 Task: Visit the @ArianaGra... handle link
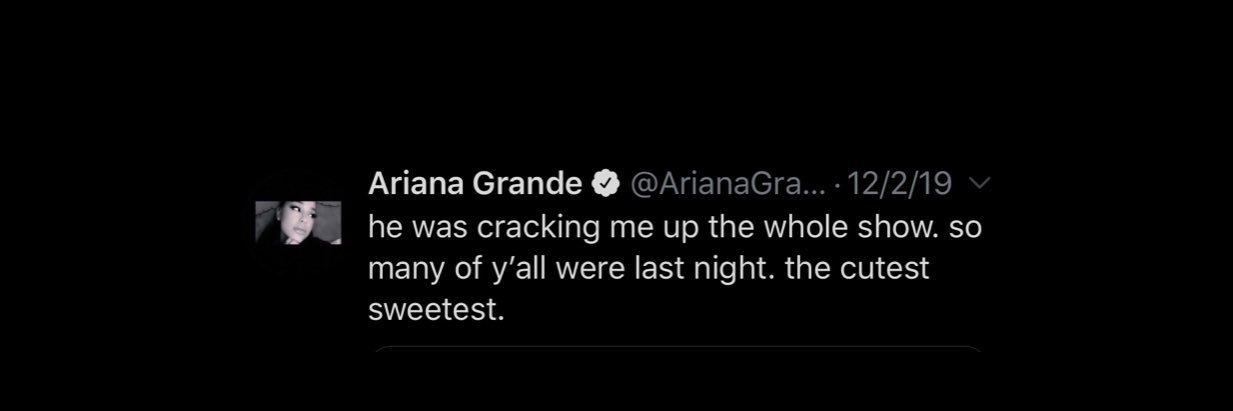(x=728, y=184)
